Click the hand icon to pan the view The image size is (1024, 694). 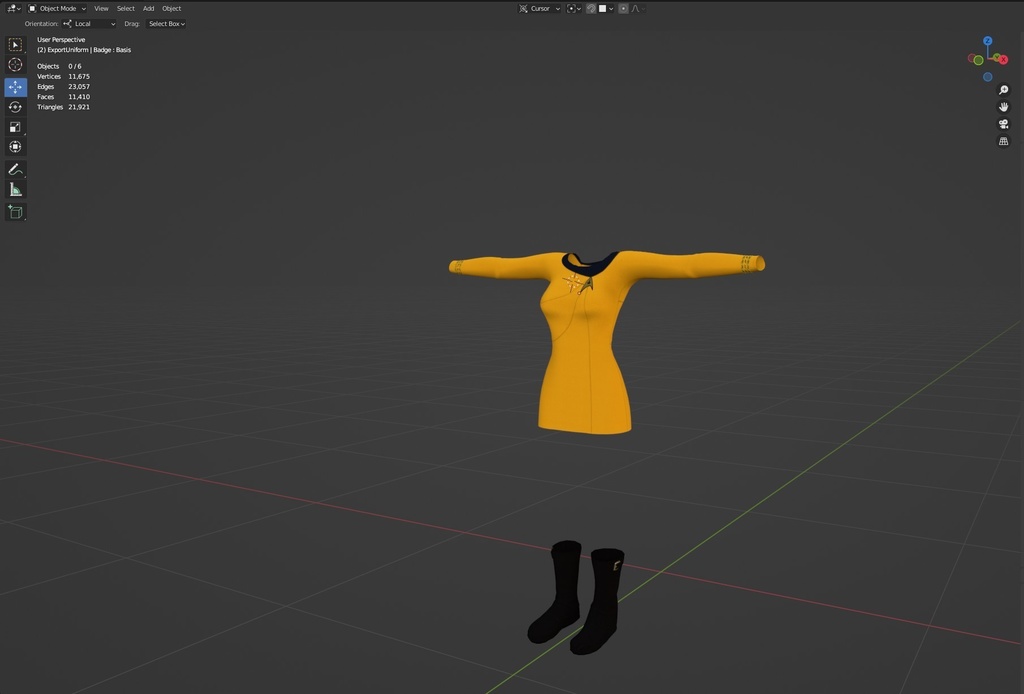1004,107
